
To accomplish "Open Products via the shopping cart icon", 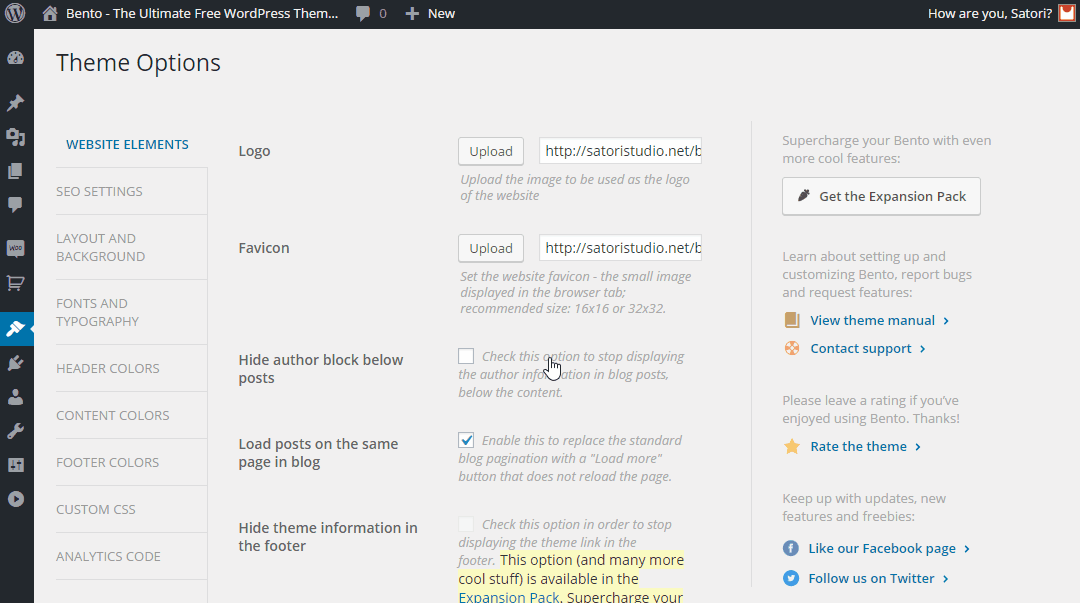I will 15,283.
